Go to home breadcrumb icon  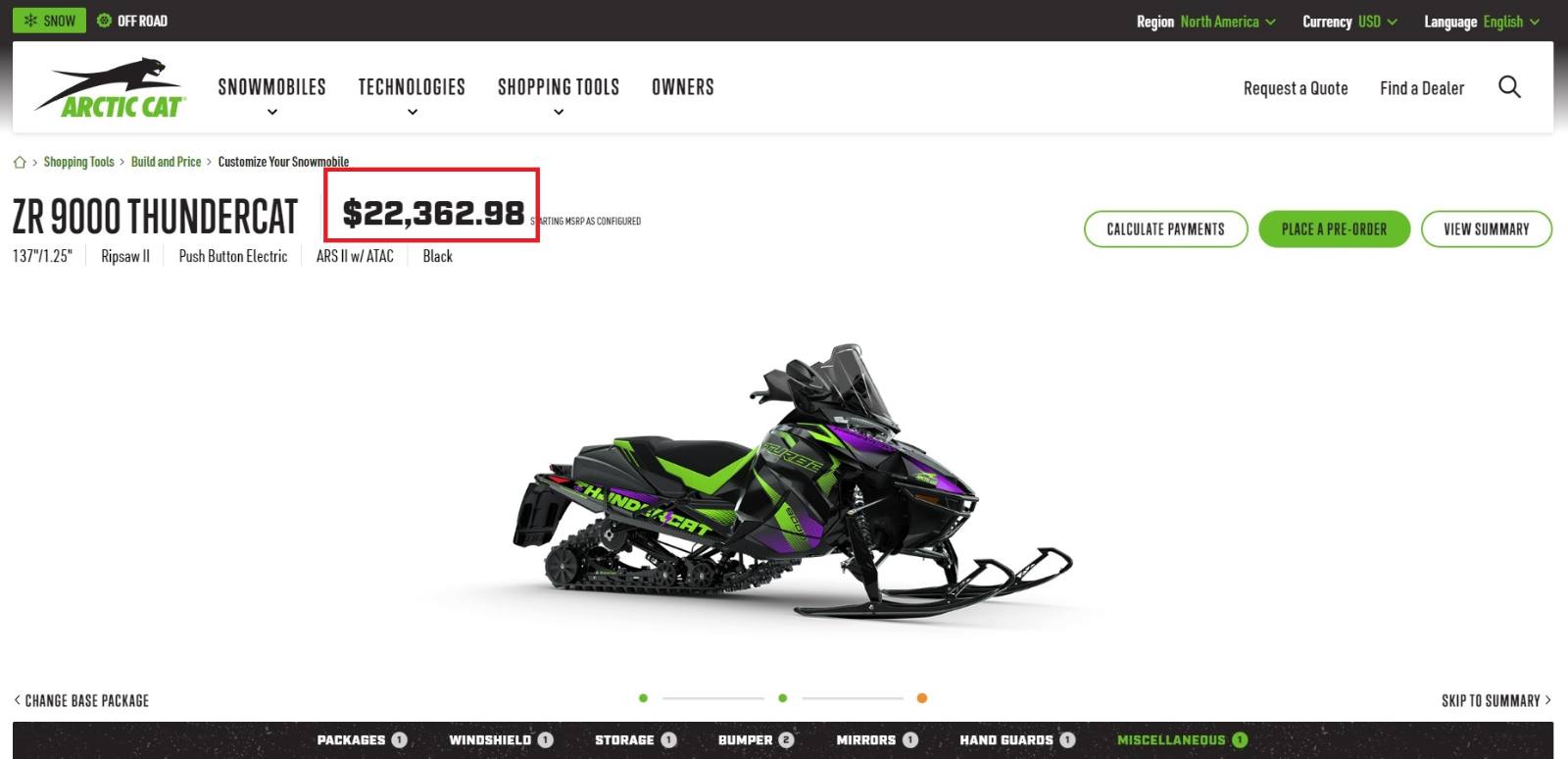point(20,162)
